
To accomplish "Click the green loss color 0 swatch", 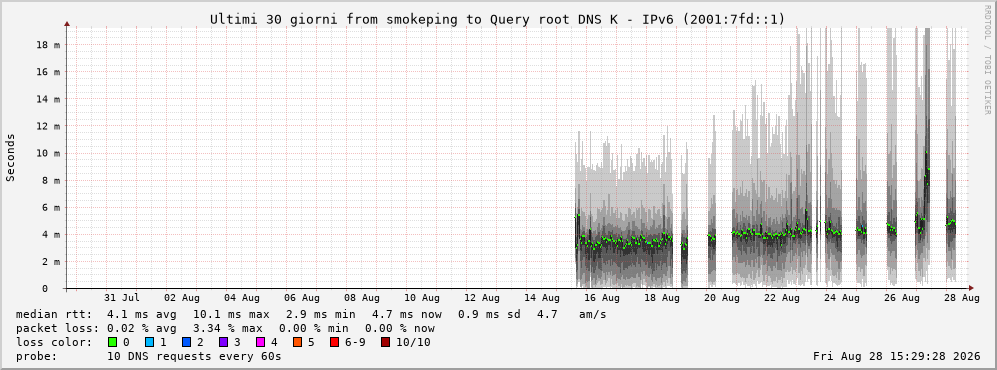I will coord(113,343).
